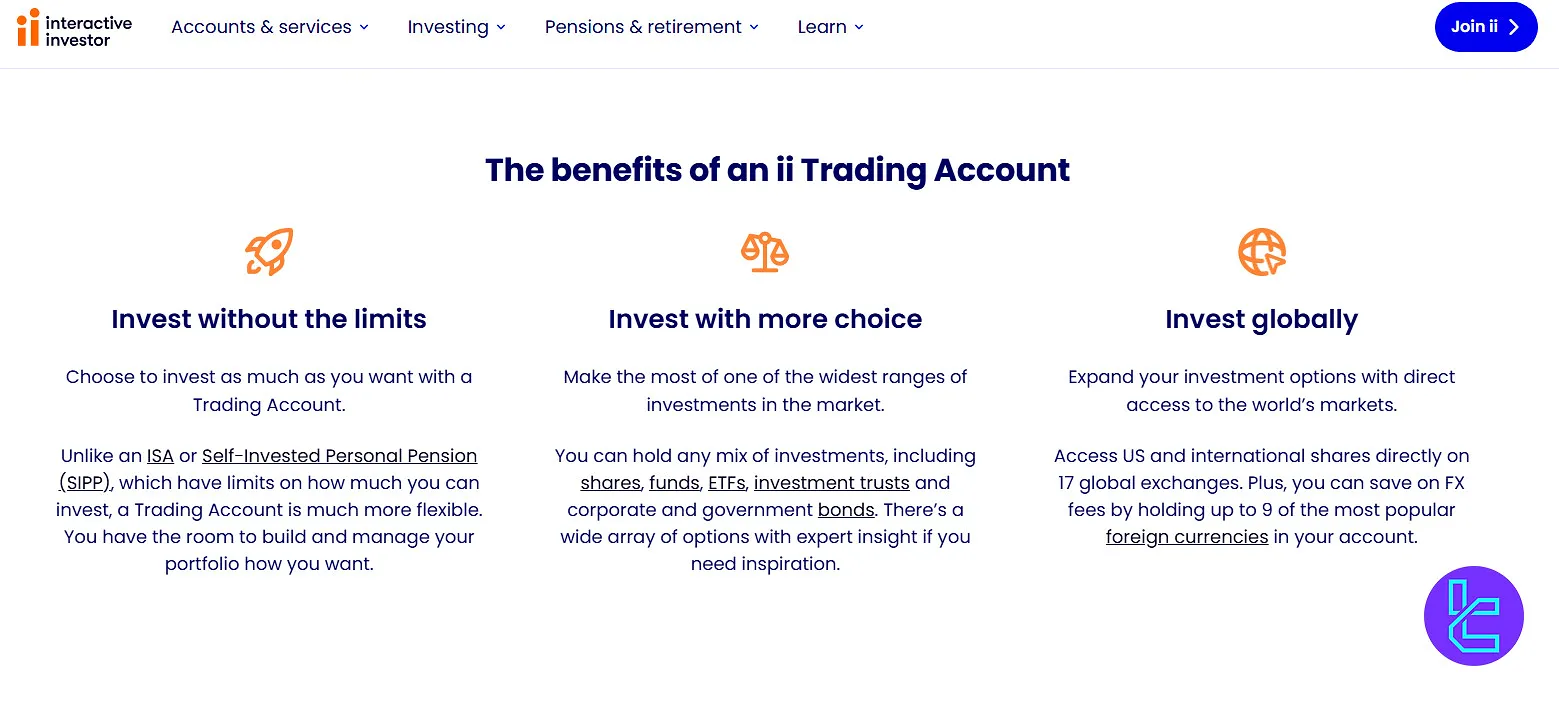Open the ISA link
This screenshot has width=1559, height=701.
[160, 455]
